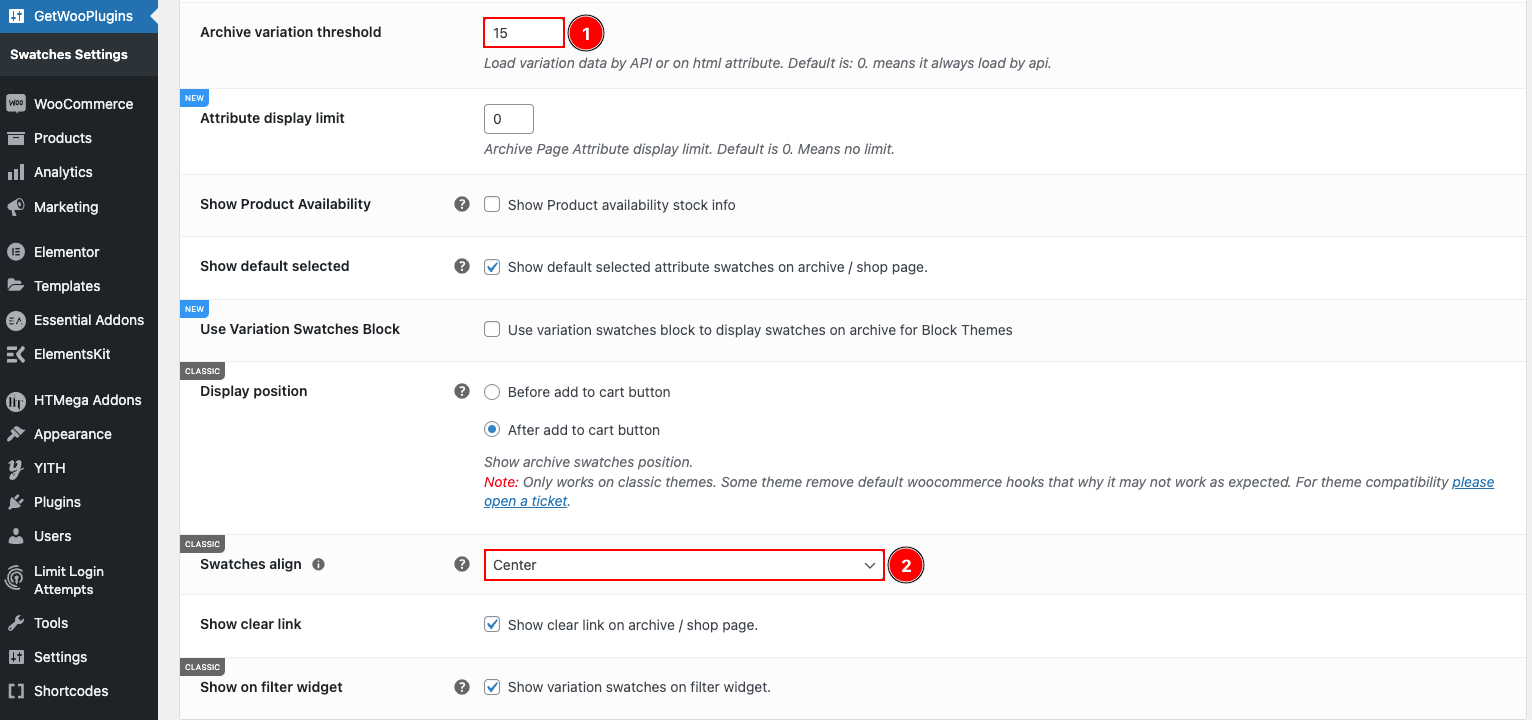
Task: Click the Archive variation threshold field
Action: point(524,33)
